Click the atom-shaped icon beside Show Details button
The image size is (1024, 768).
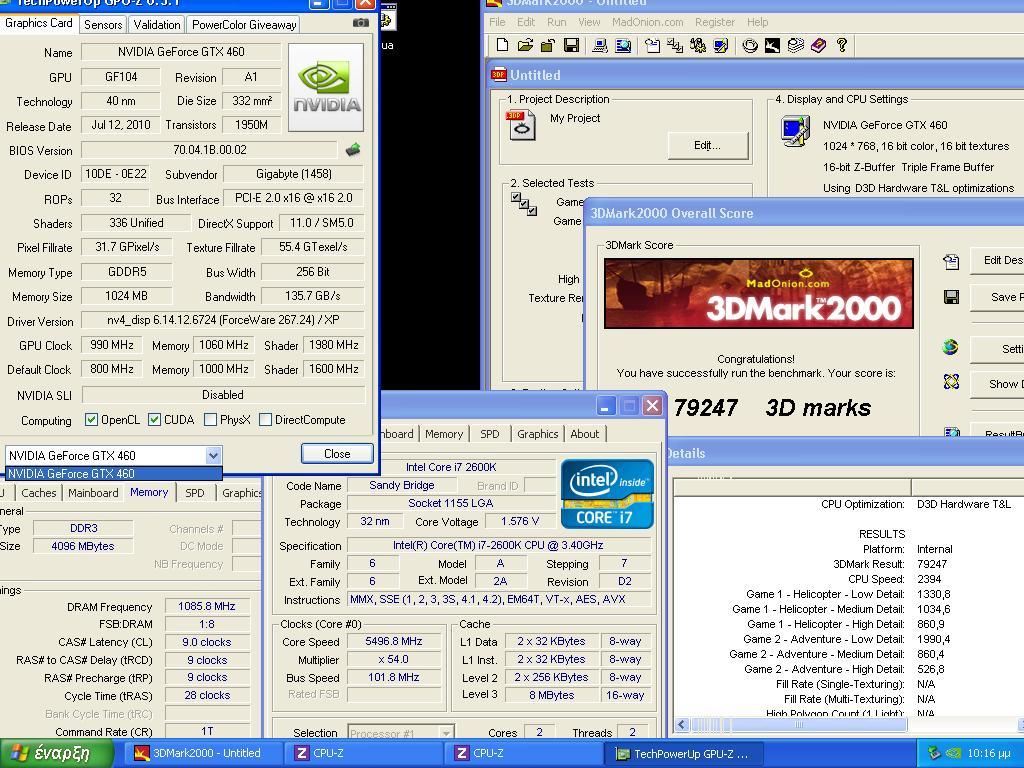point(952,381)
